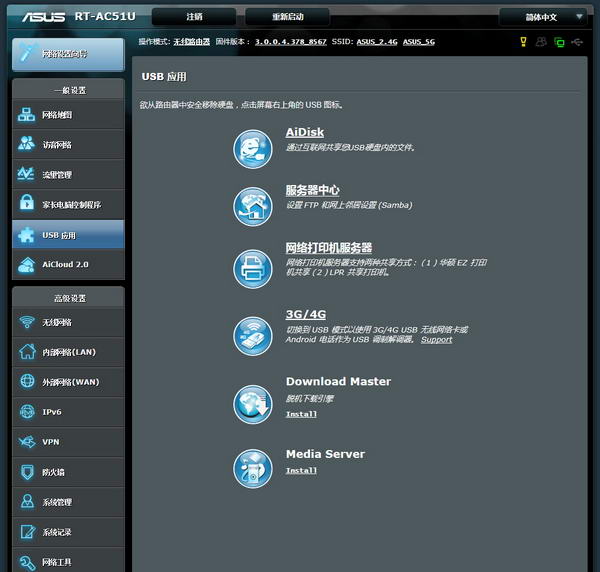Click the administration person icon
The image size is (600, 572).
(27, 501)
